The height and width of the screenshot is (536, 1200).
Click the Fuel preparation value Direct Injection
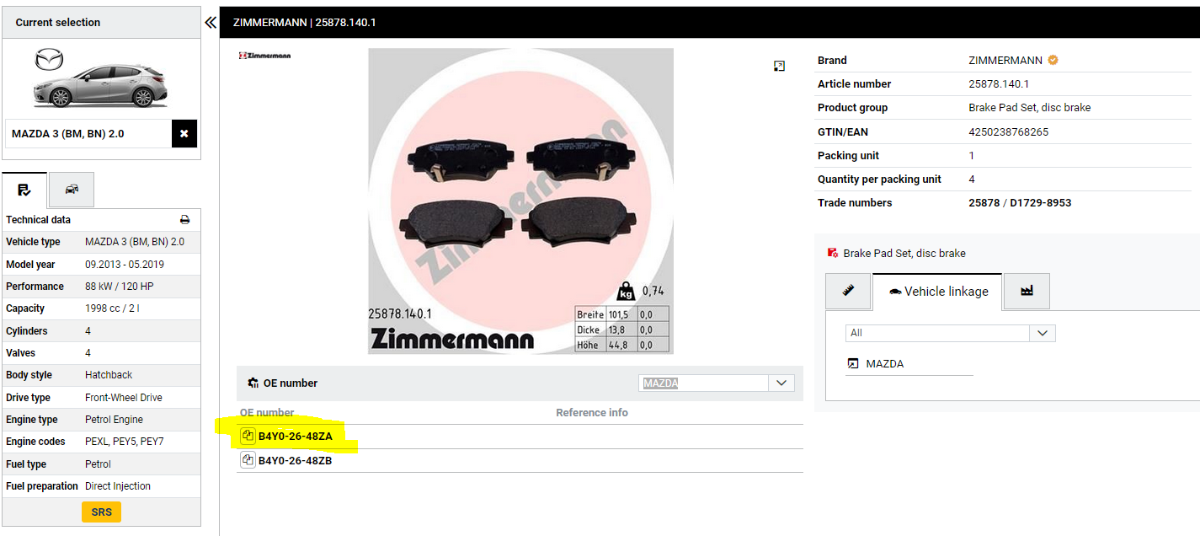click(118, 486)
